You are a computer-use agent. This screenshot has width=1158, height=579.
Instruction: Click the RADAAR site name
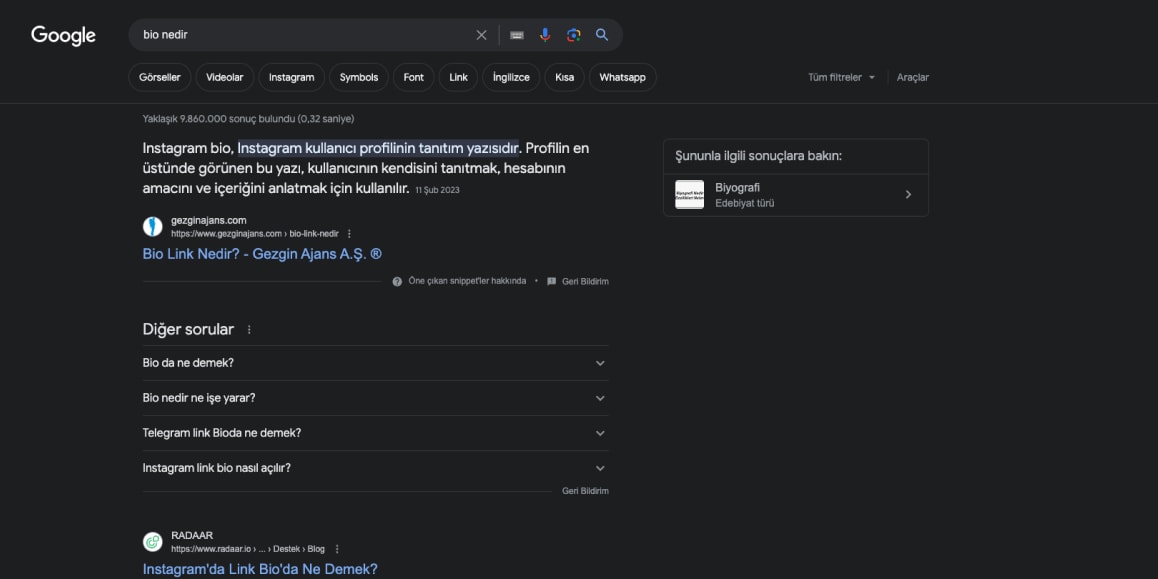192,535
